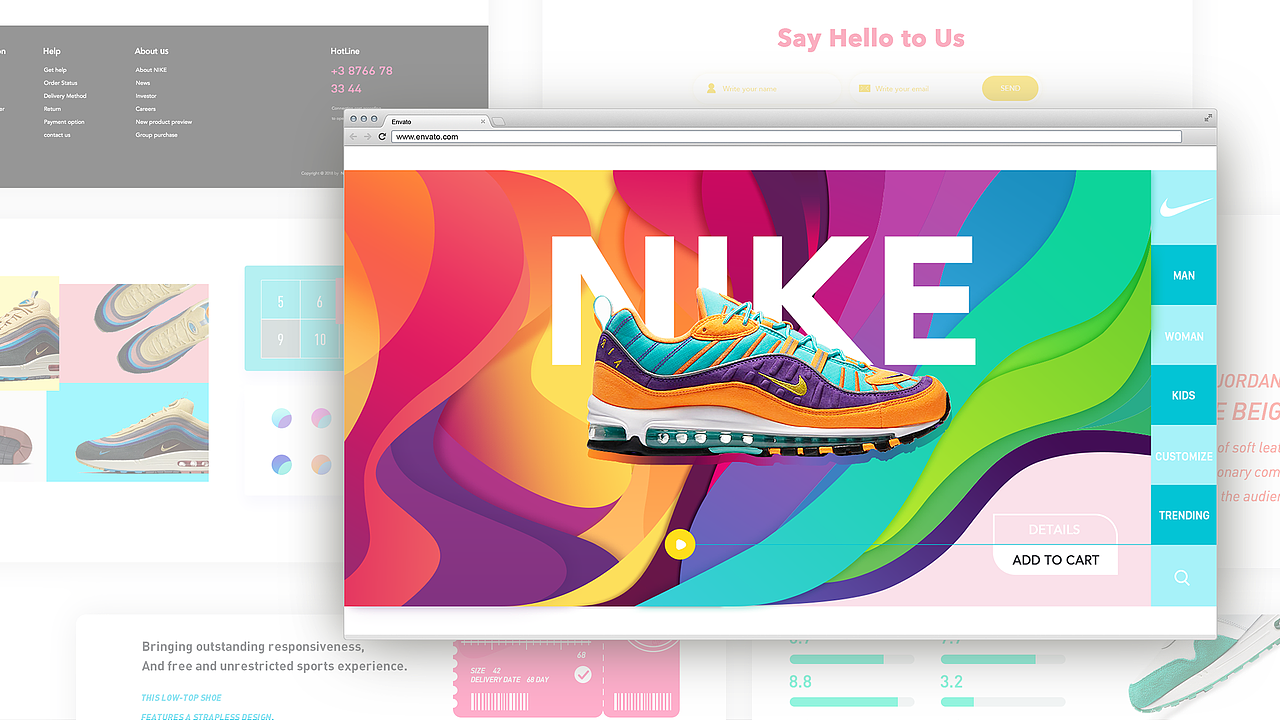The height and width of the screenshot is (720, 1280).
Task: Click the Return footer link
Action: [x=52, y=109]
